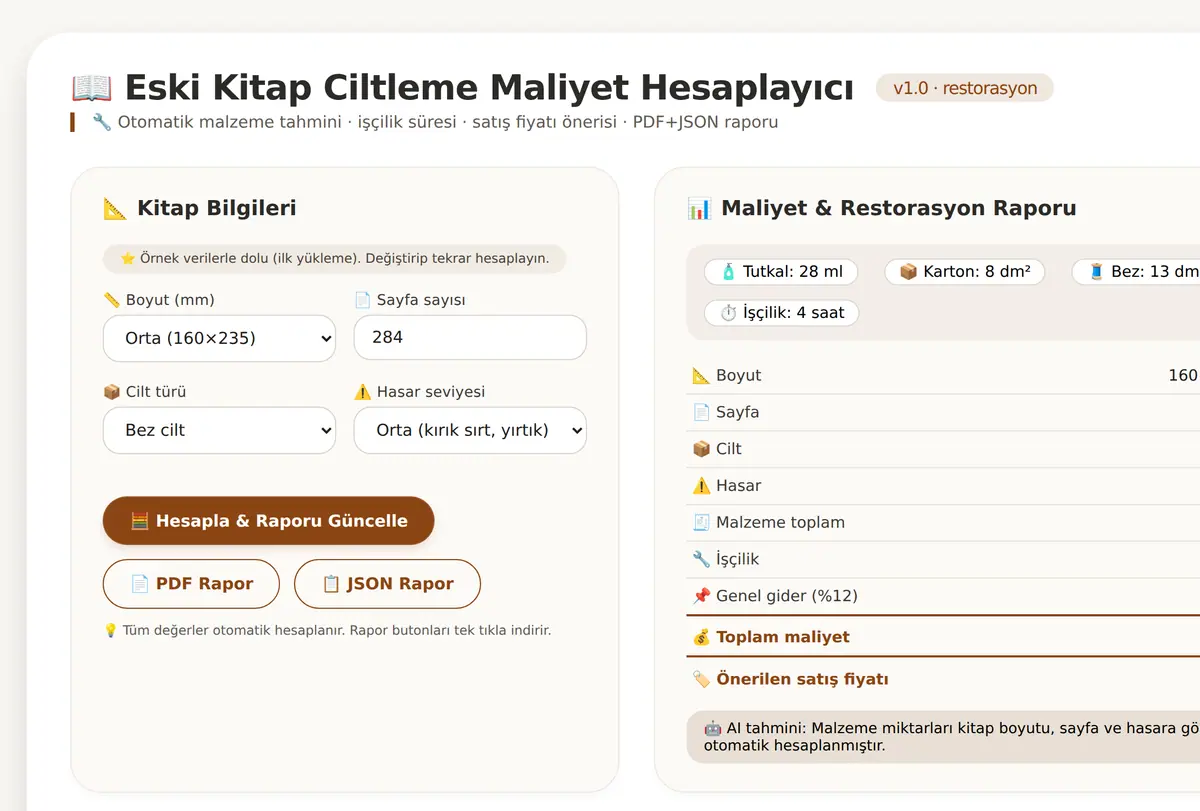Viewport: 1200px width, 811px height.
Task: Click the receipt icon in Malzeme toplam row
Action: point(701,522)
